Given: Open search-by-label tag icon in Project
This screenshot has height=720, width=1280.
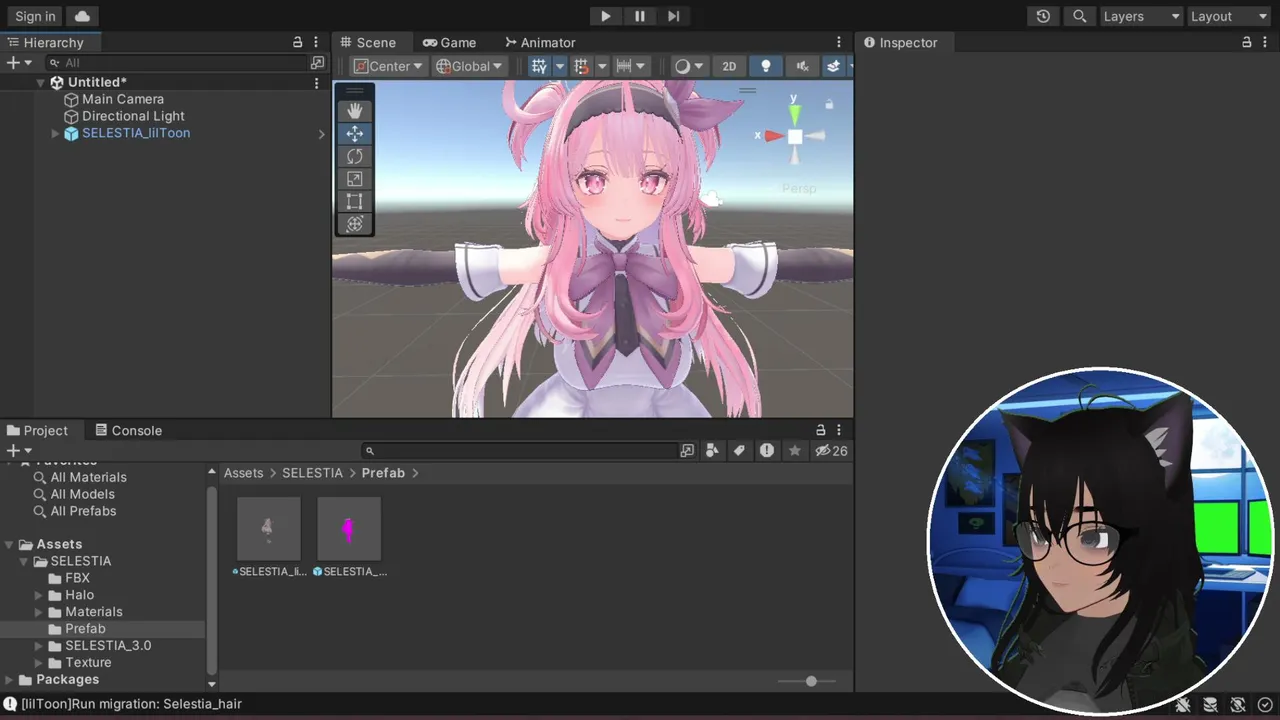Looking at the screenshot, I should coord(739,451).
